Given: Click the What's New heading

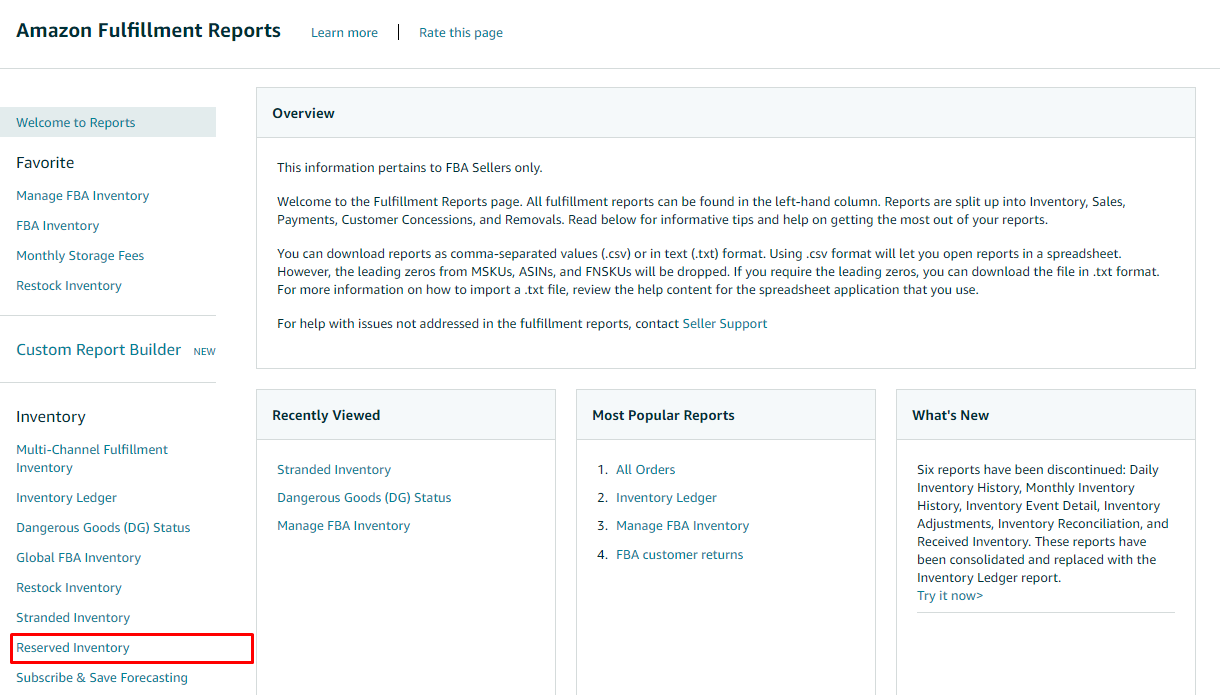Looking at the screenshot, I should (x=951, y=416).
